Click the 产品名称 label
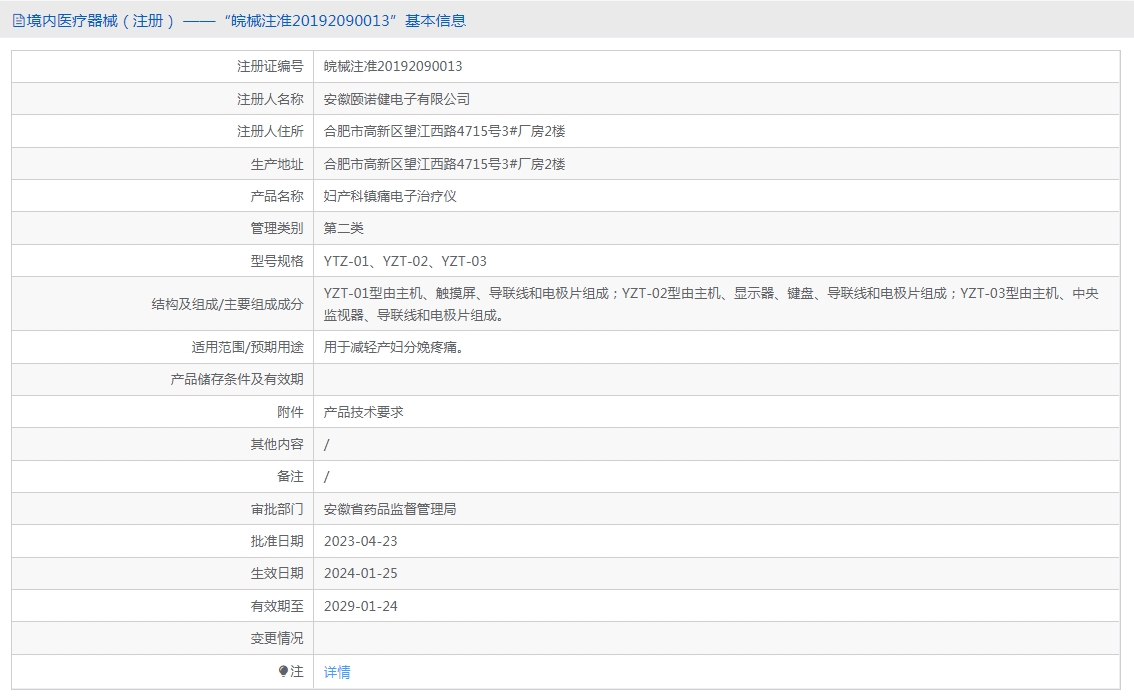This screenshot has height=700, width=1134. 277,196
